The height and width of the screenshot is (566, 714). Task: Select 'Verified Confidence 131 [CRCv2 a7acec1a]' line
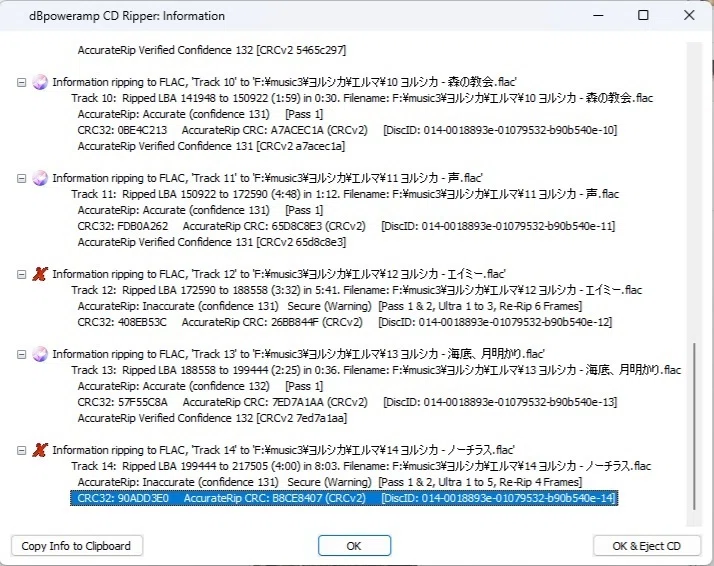(x=211, y=146)
